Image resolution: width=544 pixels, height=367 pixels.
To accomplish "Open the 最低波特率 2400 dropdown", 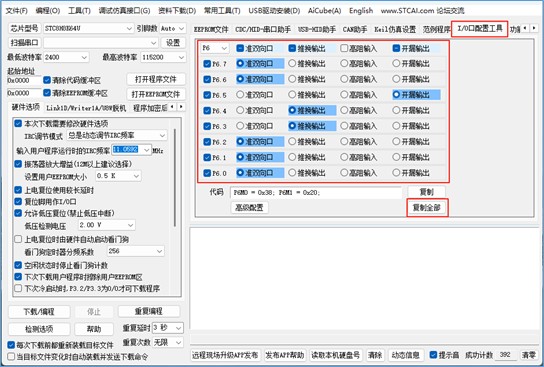I will coord(66,57).
